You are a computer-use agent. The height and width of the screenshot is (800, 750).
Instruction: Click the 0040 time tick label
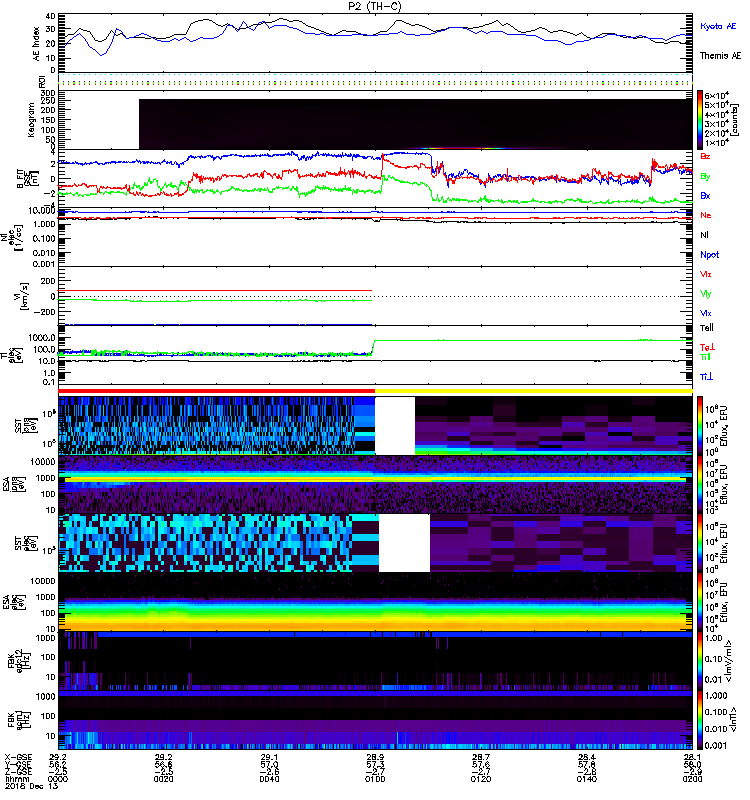(269, 779)
